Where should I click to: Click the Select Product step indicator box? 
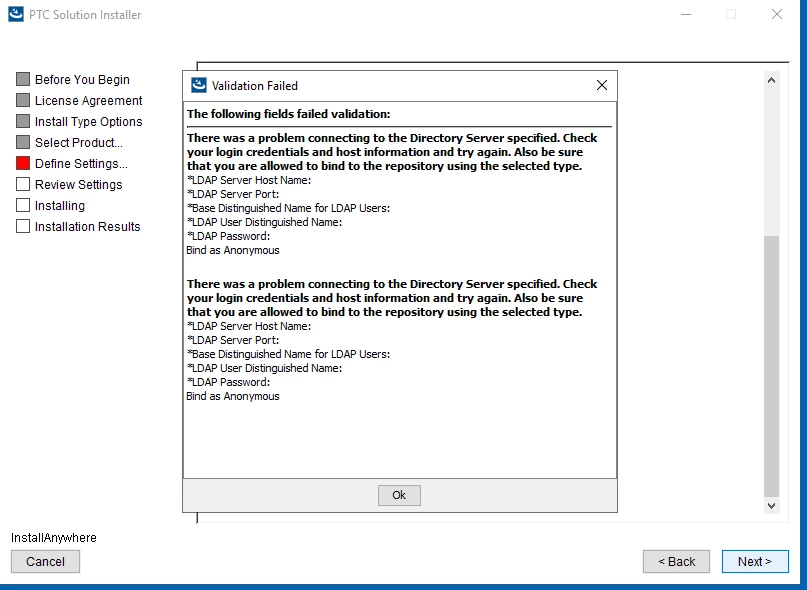23,142
